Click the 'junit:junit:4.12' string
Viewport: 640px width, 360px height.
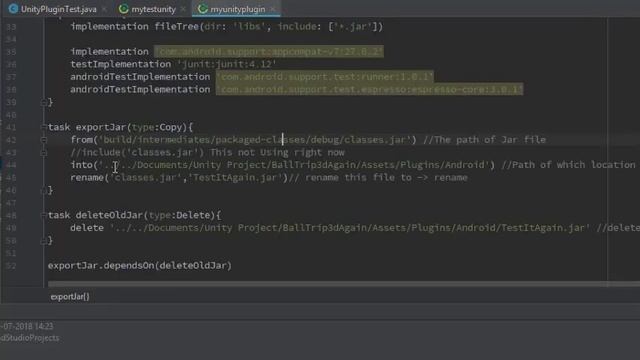pyautogui.click(x=227, y=64)
